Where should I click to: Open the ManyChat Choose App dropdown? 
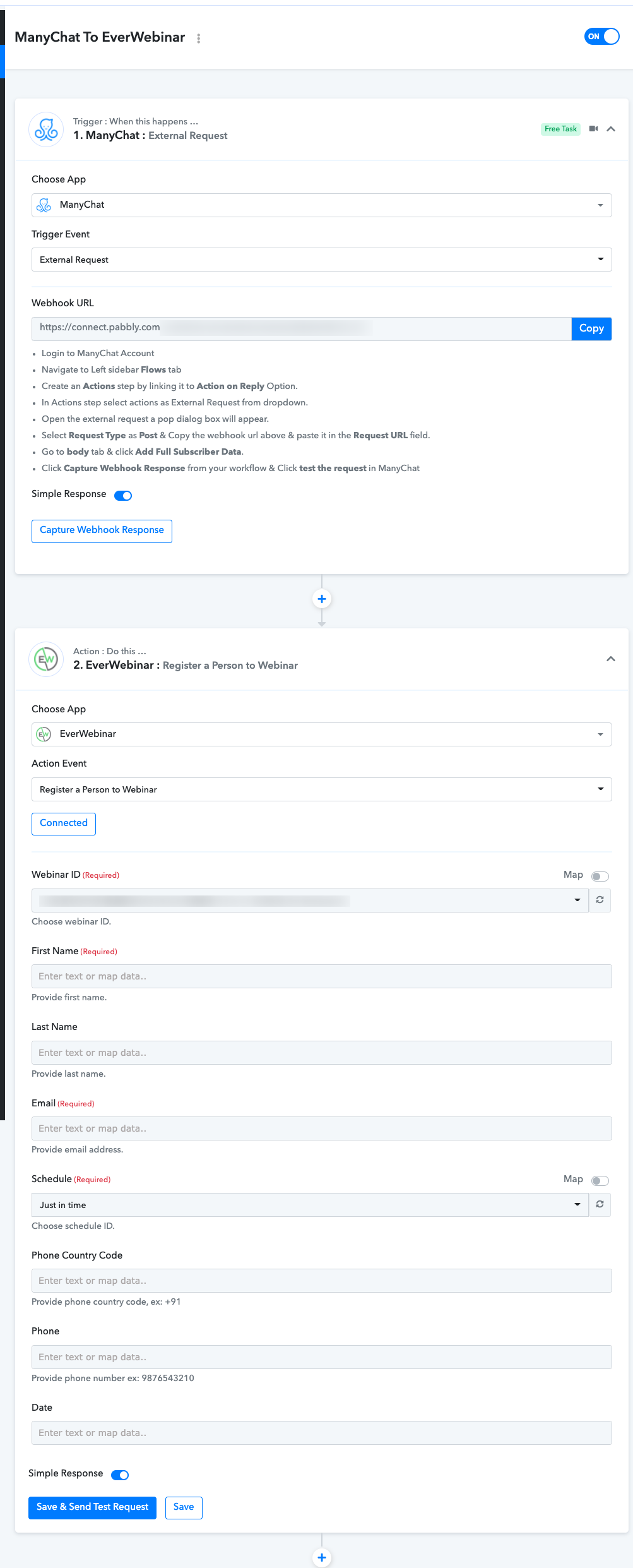coord(322,205)
